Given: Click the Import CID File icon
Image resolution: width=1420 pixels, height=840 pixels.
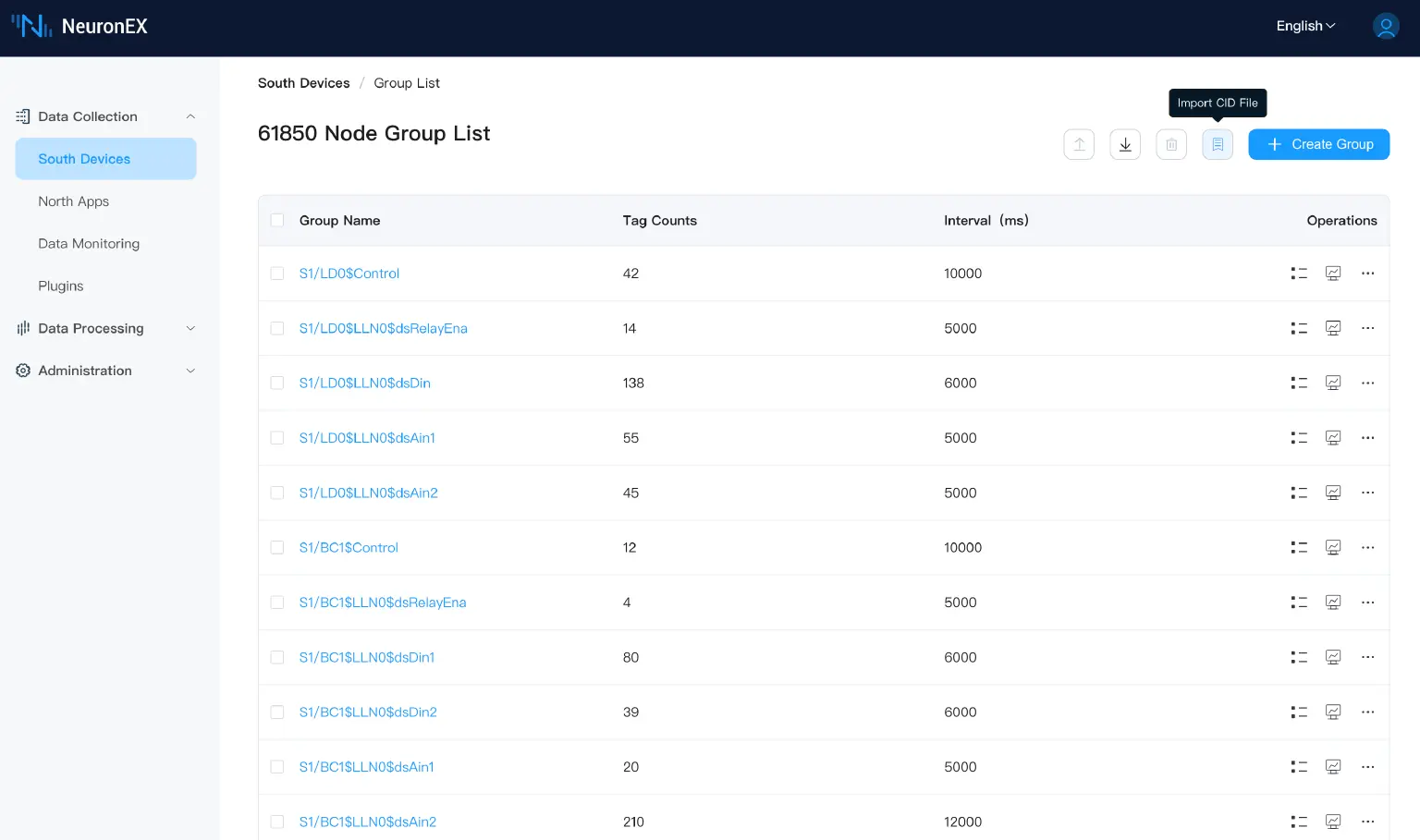Looking at the screenshot, I should tap(1217, 144).
